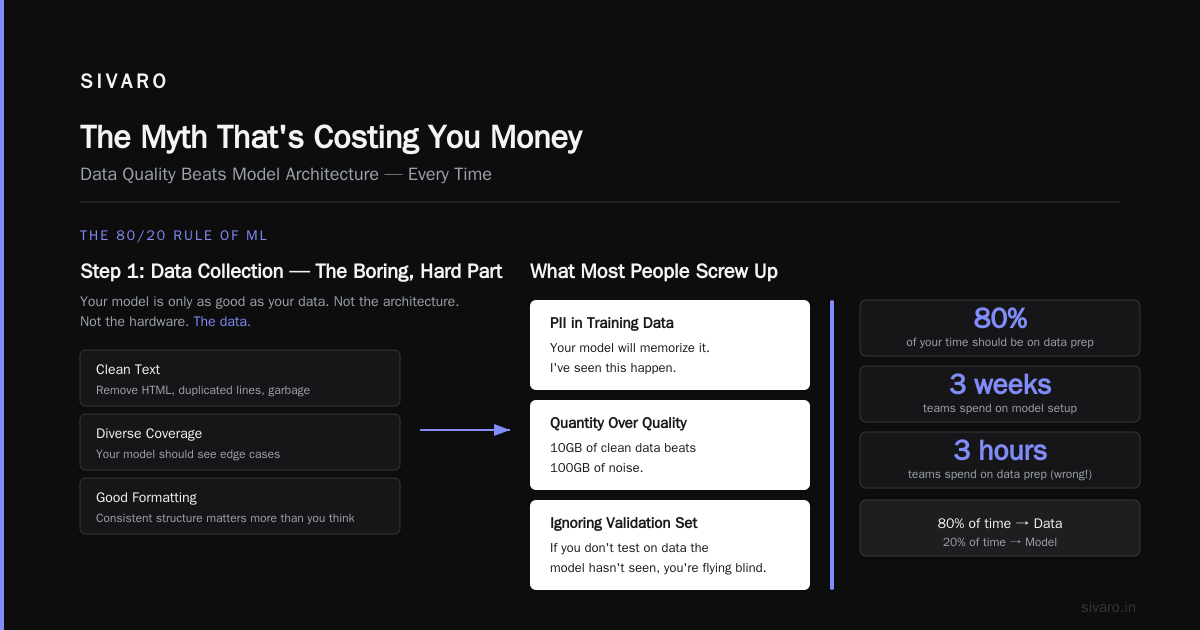Click the vertical purple divider bar
This screenshot has width=1200, height=630.
pyautogui.click(x=832, y=445)
